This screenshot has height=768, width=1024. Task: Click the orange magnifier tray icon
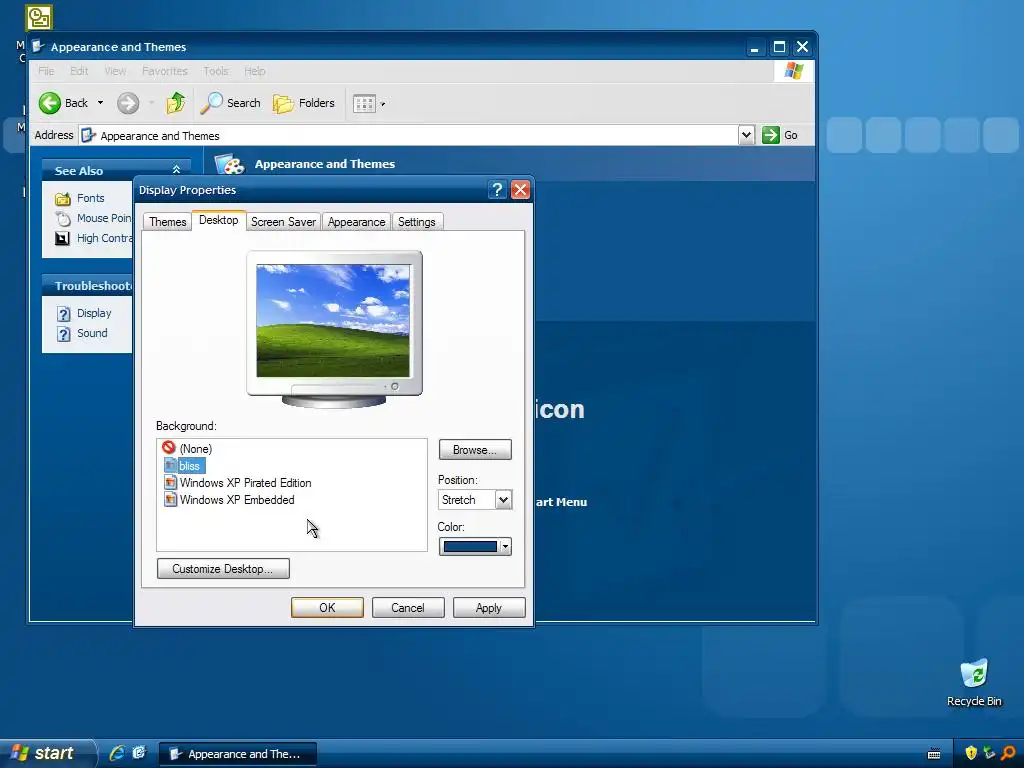click(x=1008, y=753)
